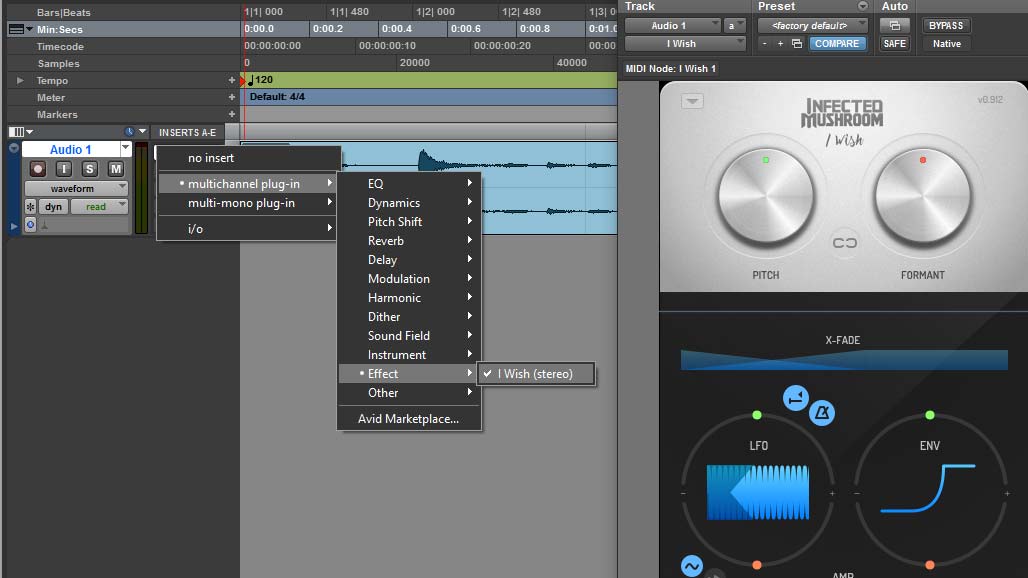Click the X-FADE slider bar
This screenshot has height=578, width=1028.
click(844, 360)
